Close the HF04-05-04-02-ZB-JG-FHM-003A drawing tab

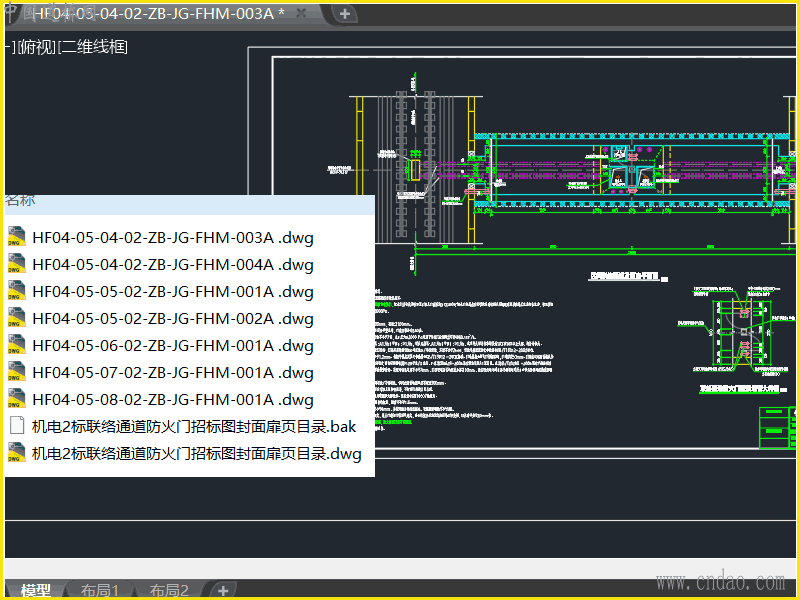[302, 14]
